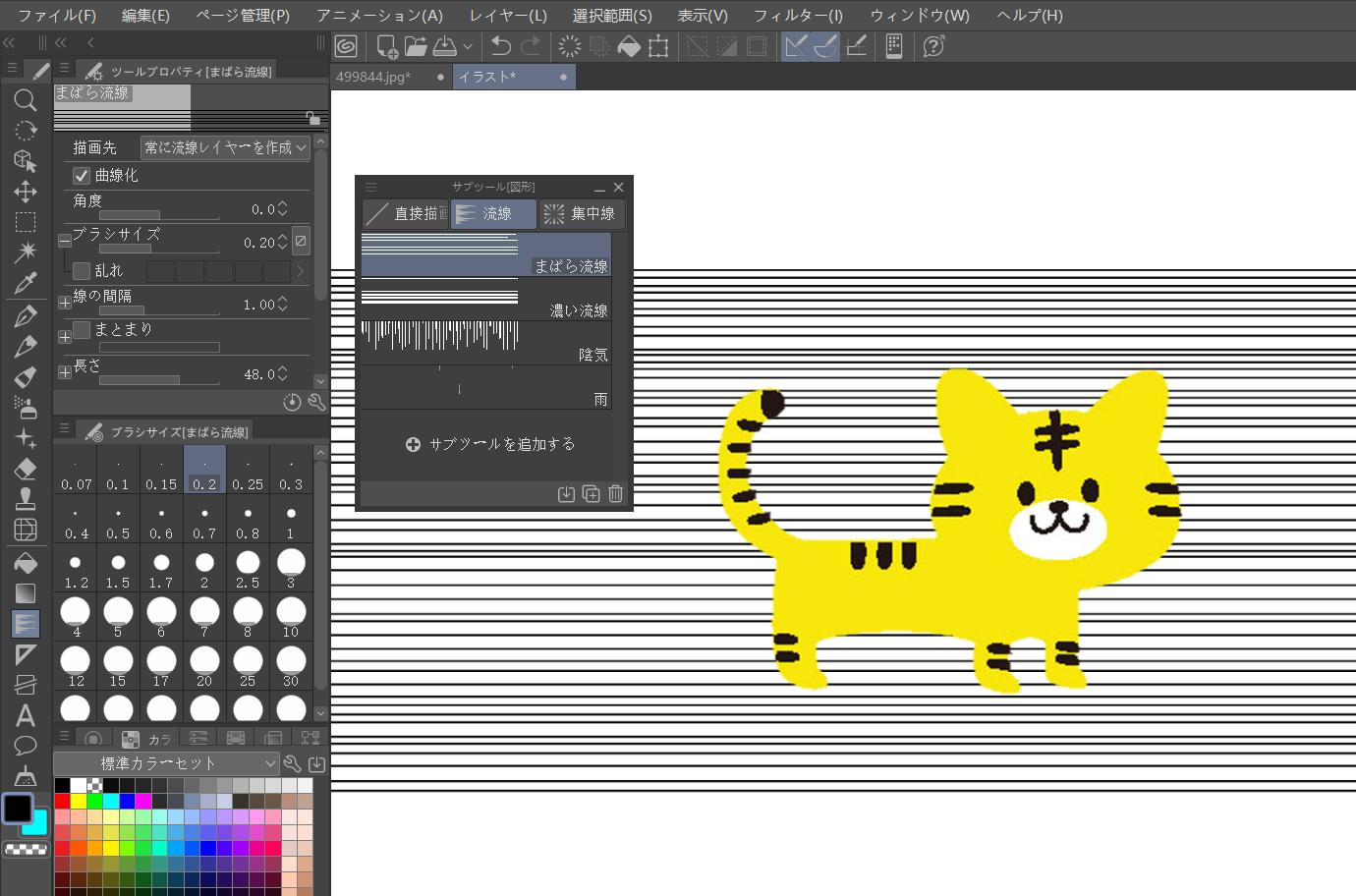Toggle Snap to special ruler

point(825,46)
